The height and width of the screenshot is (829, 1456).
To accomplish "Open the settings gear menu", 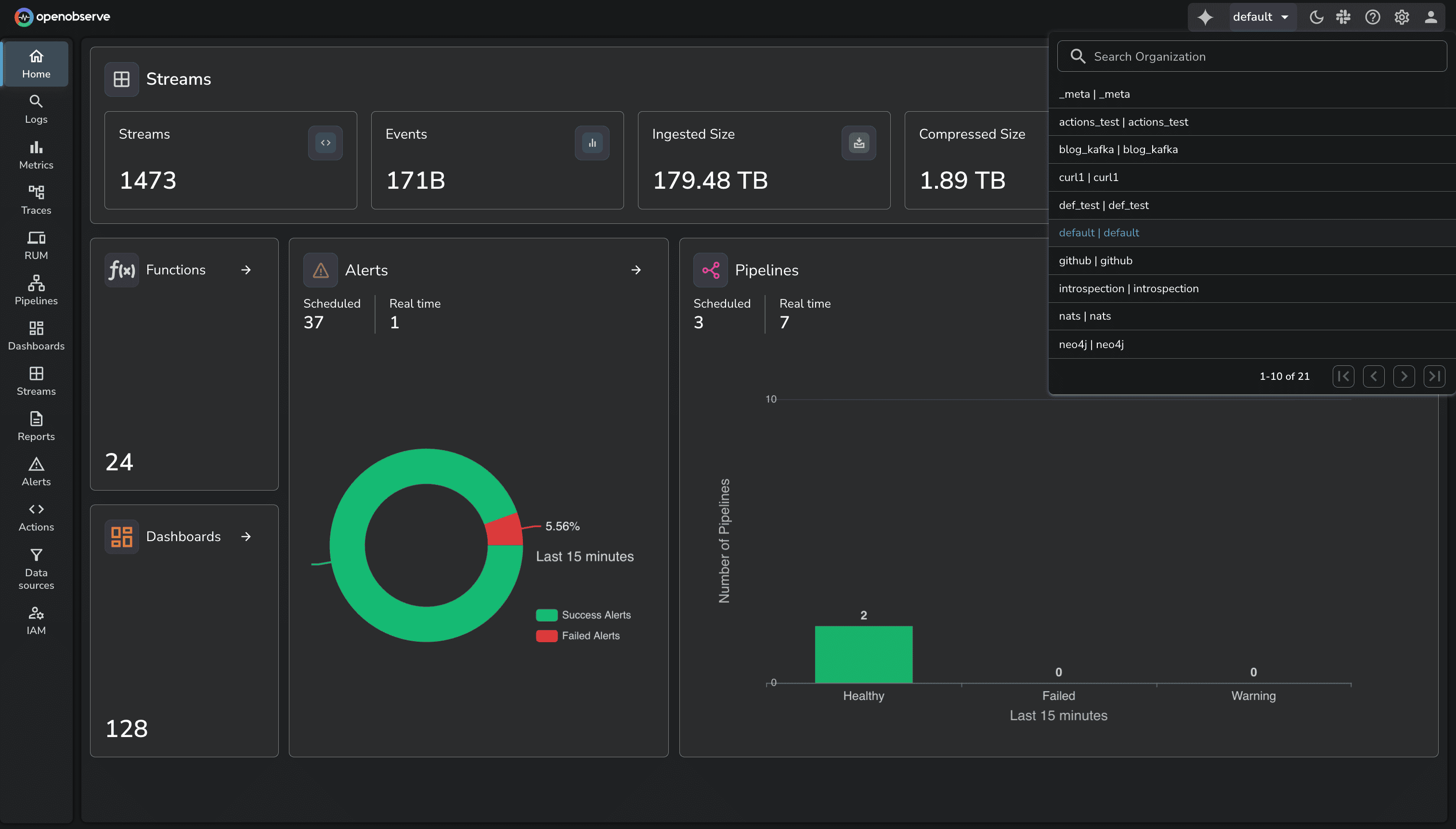I will [1401, 16].
